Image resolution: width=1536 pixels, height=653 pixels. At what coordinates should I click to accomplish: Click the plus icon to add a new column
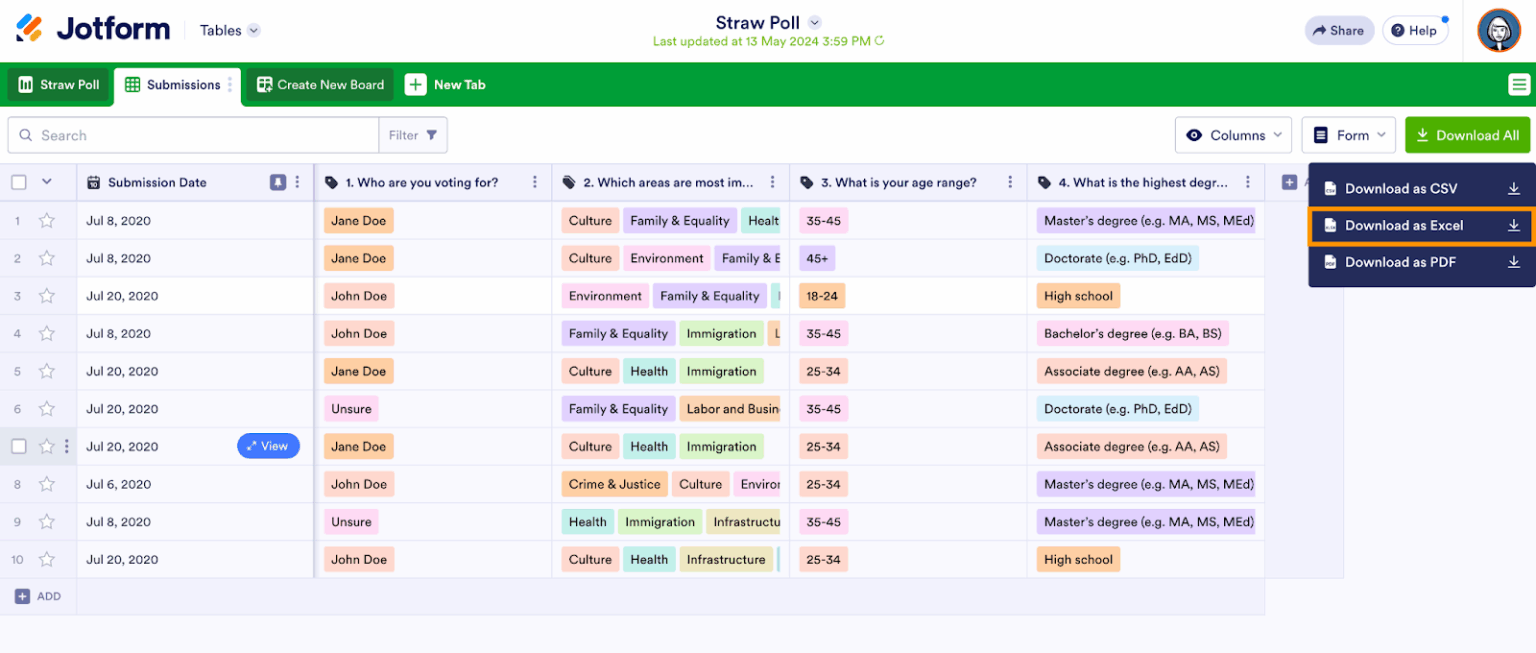point(1288,182)
